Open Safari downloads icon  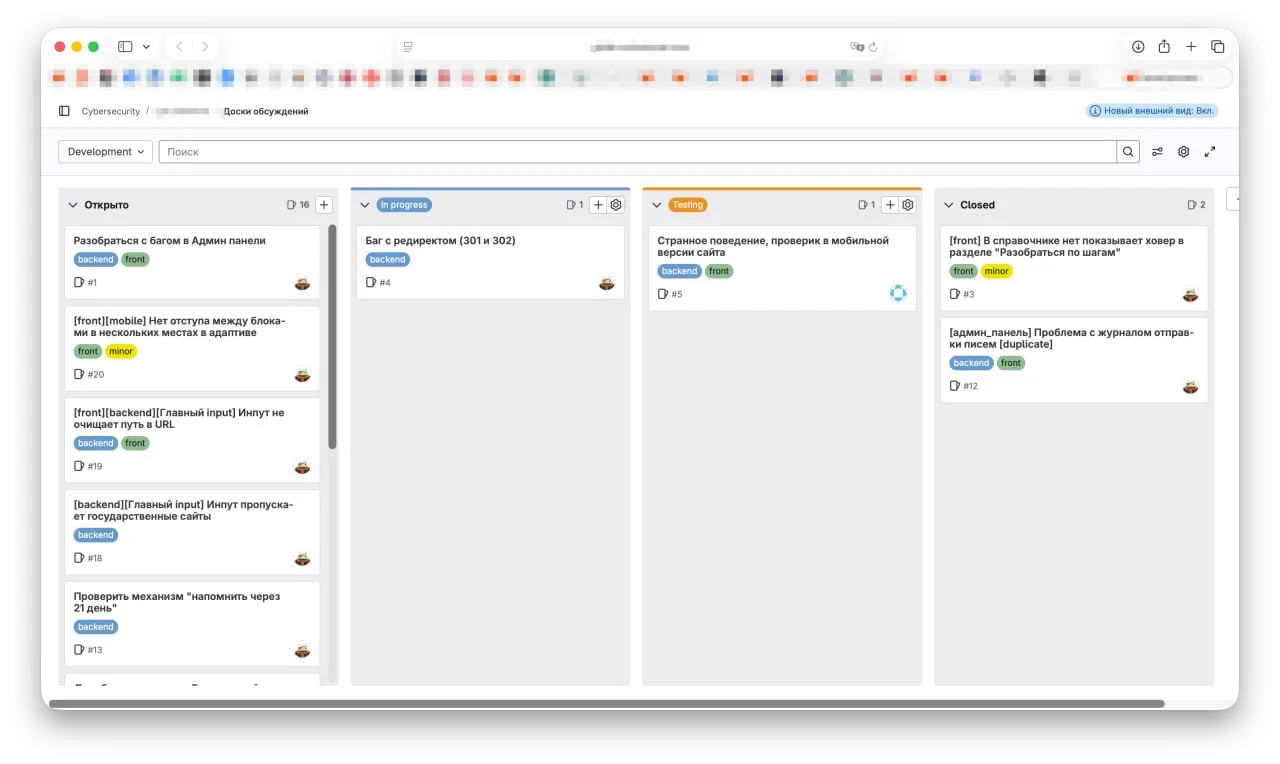tap(1138, 47)
